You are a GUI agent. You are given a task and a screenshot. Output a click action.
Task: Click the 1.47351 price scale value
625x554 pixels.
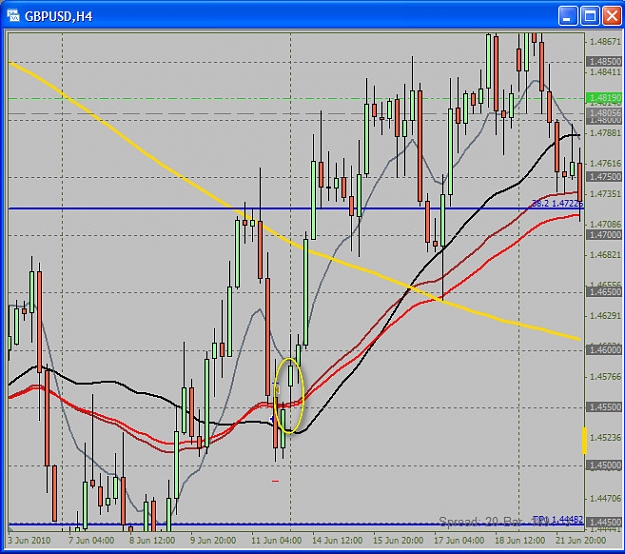605,194
